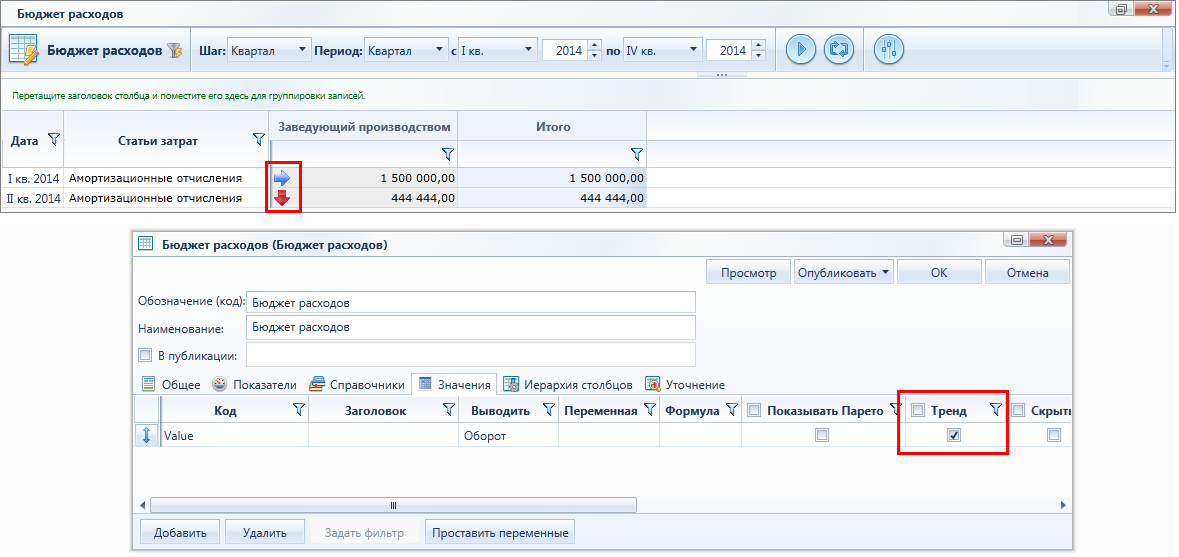Click the 444 444,00 cell in Итого column

(553, 198)
